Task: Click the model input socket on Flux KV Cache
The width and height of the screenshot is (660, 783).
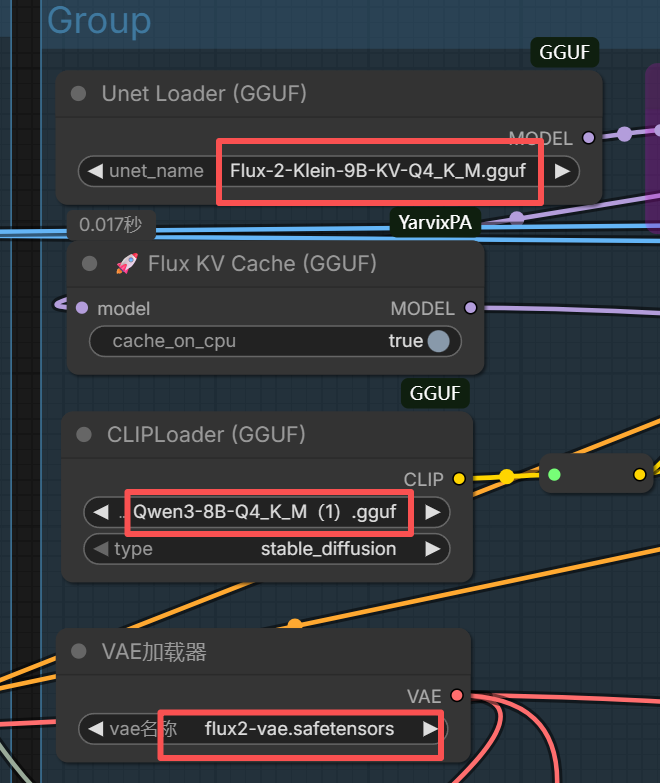Action: [x=82, y=308]
